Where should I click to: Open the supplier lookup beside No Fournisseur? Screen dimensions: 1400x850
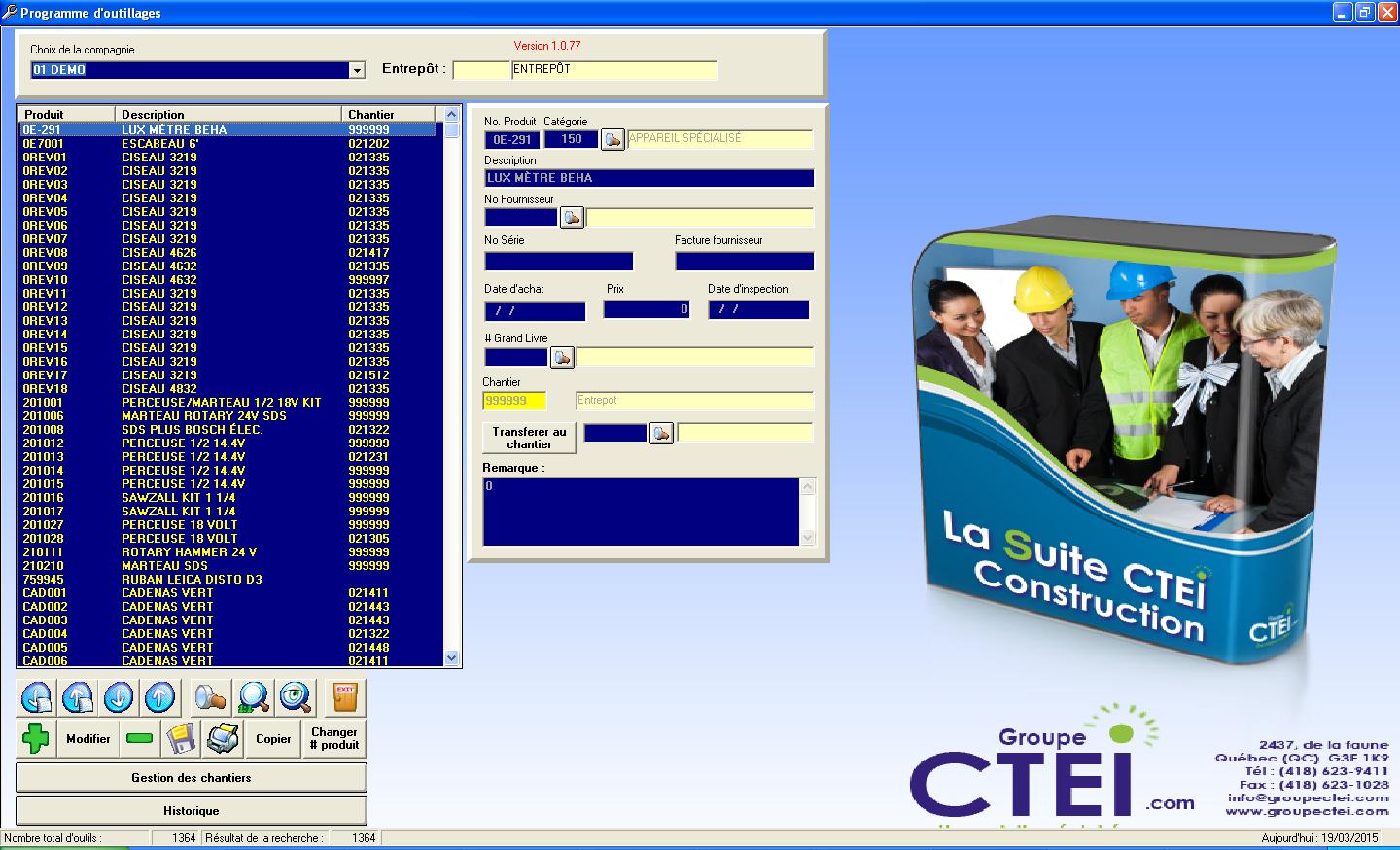pyautogui.click(x=572, y=217)
